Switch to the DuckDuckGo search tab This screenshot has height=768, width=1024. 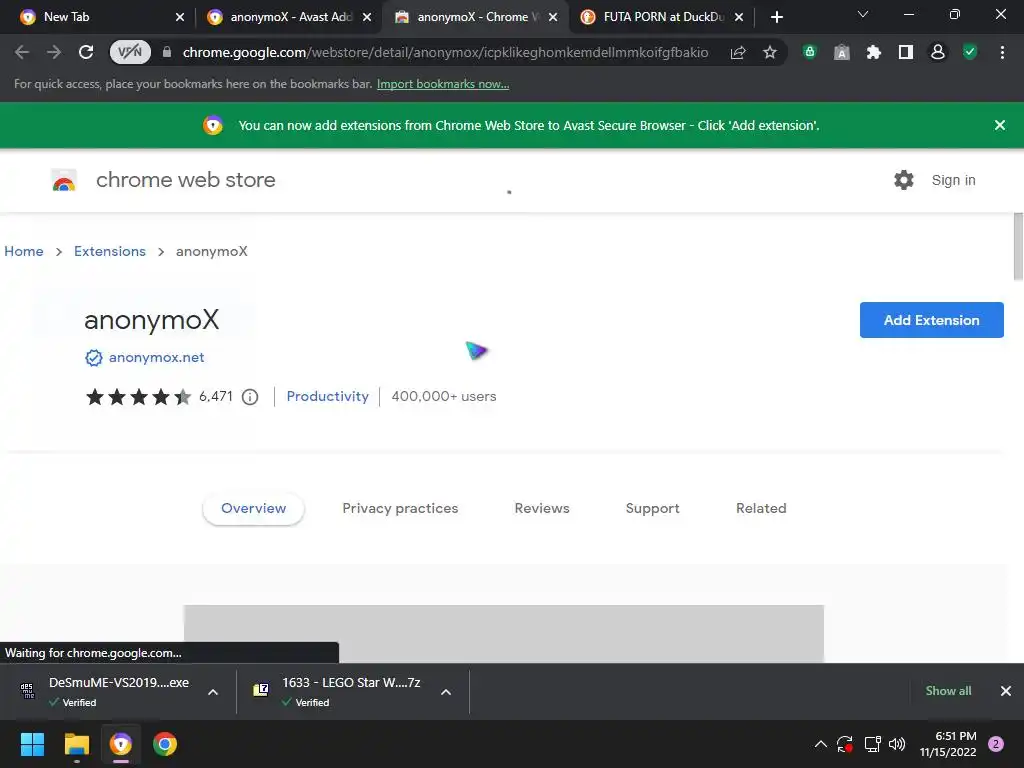point(664,17)
